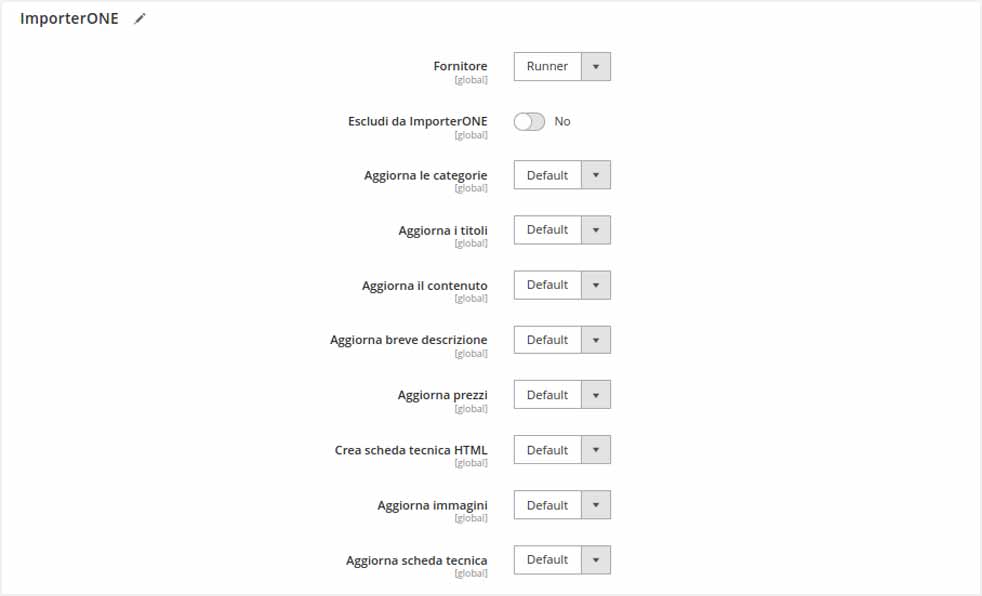Expand the Crea scheda tecnica HTML dropdown
Viewport: 982px width, 596px height.
pos(562,450)
